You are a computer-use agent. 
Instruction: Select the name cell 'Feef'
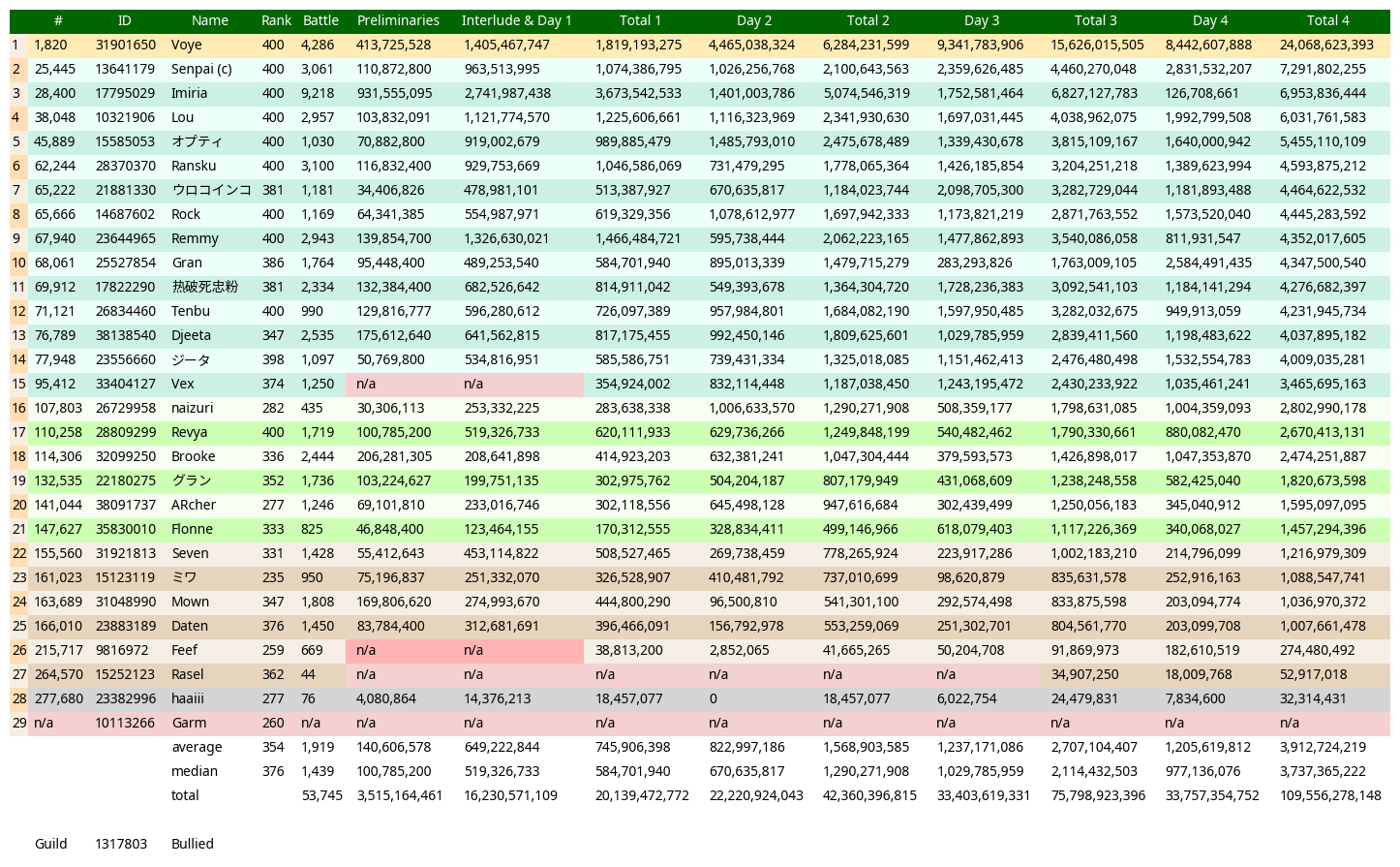(184, 650)
